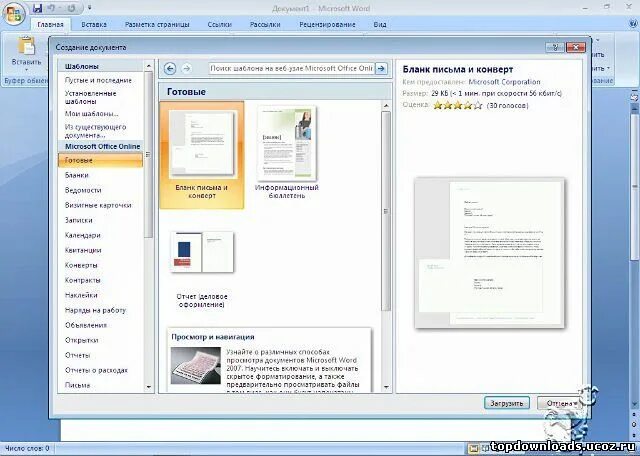Image resolution: width=640 pixels, height=456 pixels.
Task: Click Число слов: 0 in status bar
Action: 27,448
